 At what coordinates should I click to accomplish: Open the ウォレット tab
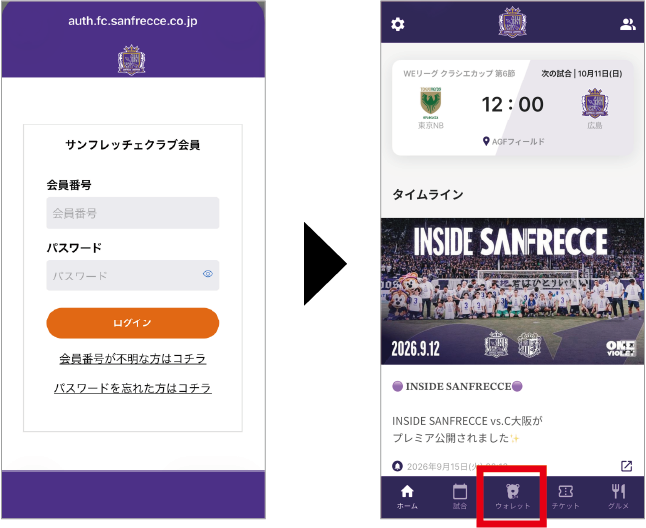click(513, 497)
